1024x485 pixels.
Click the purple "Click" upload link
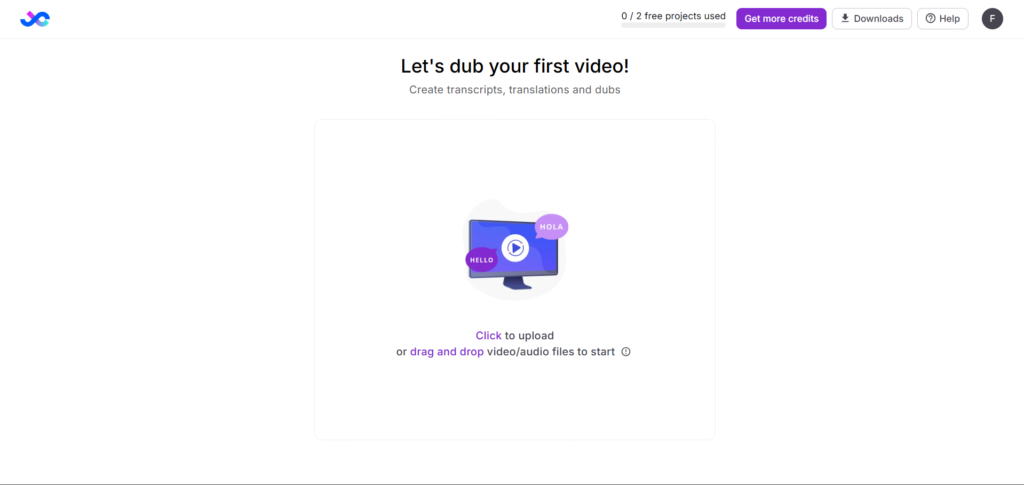[488, 336]
